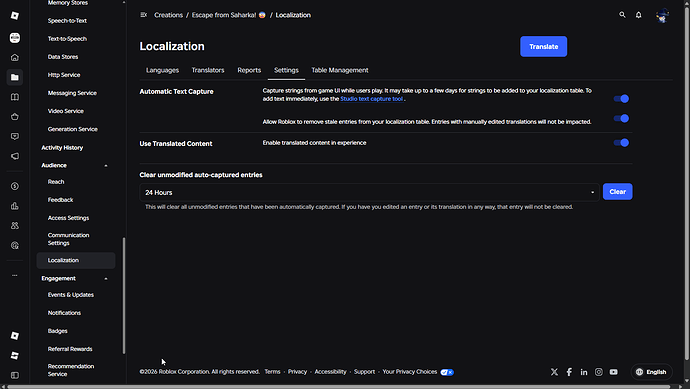
Task: Toggle Enable translated content in experience
Action: coord(621,143)
